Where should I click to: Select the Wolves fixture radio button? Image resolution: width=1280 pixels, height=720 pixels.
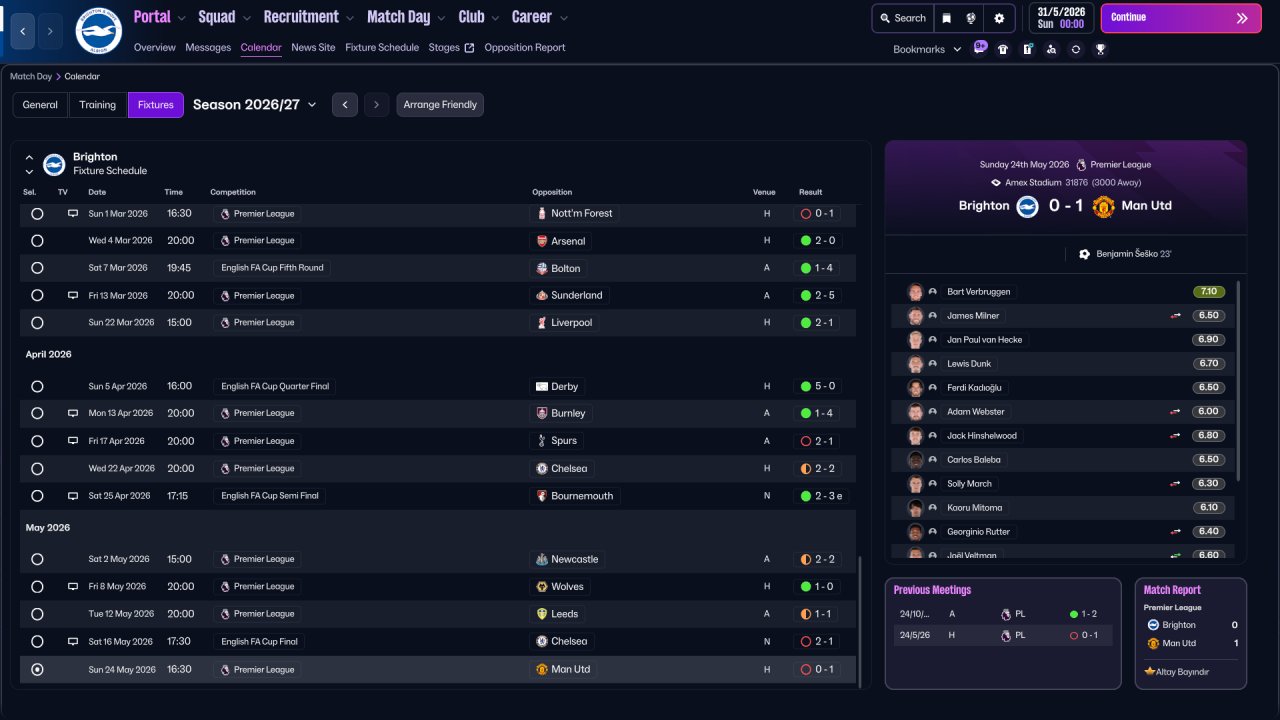pos(37,586)
